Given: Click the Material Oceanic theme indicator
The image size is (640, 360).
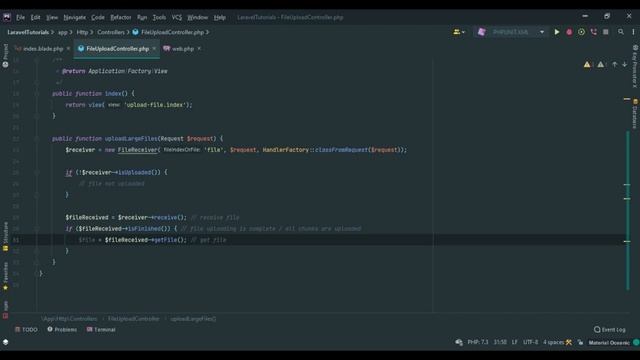Looking at the screenshot, I should 609,342.
